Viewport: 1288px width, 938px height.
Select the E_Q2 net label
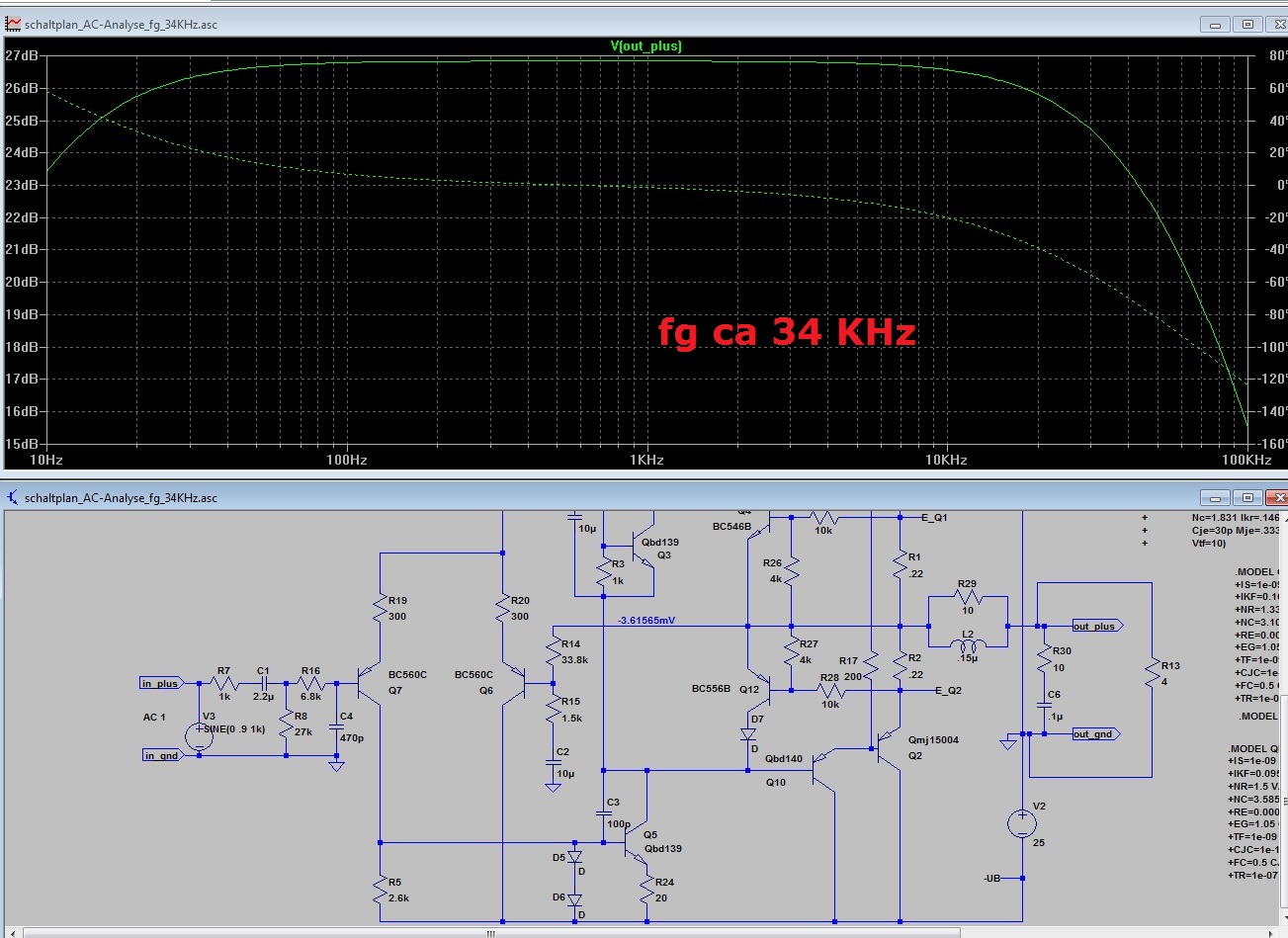(948, 691)
